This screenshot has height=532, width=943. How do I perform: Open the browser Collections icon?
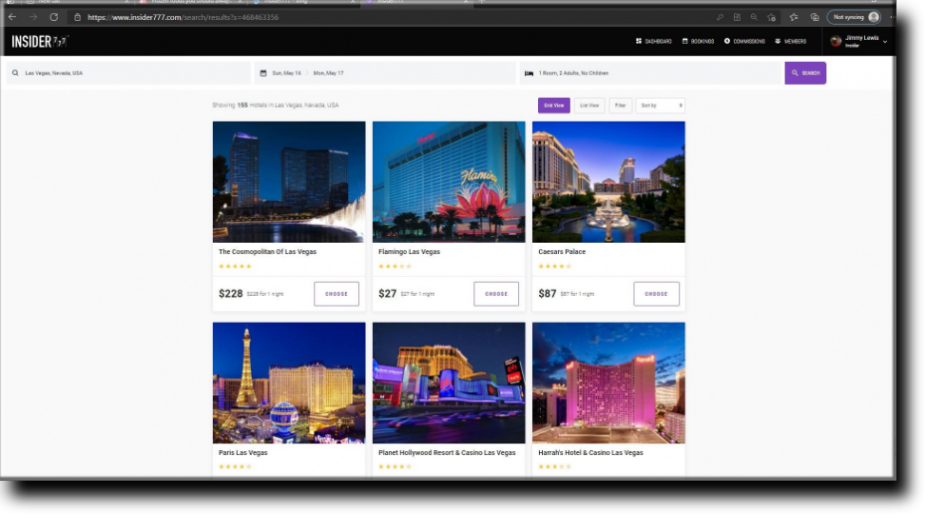[814, 17]
